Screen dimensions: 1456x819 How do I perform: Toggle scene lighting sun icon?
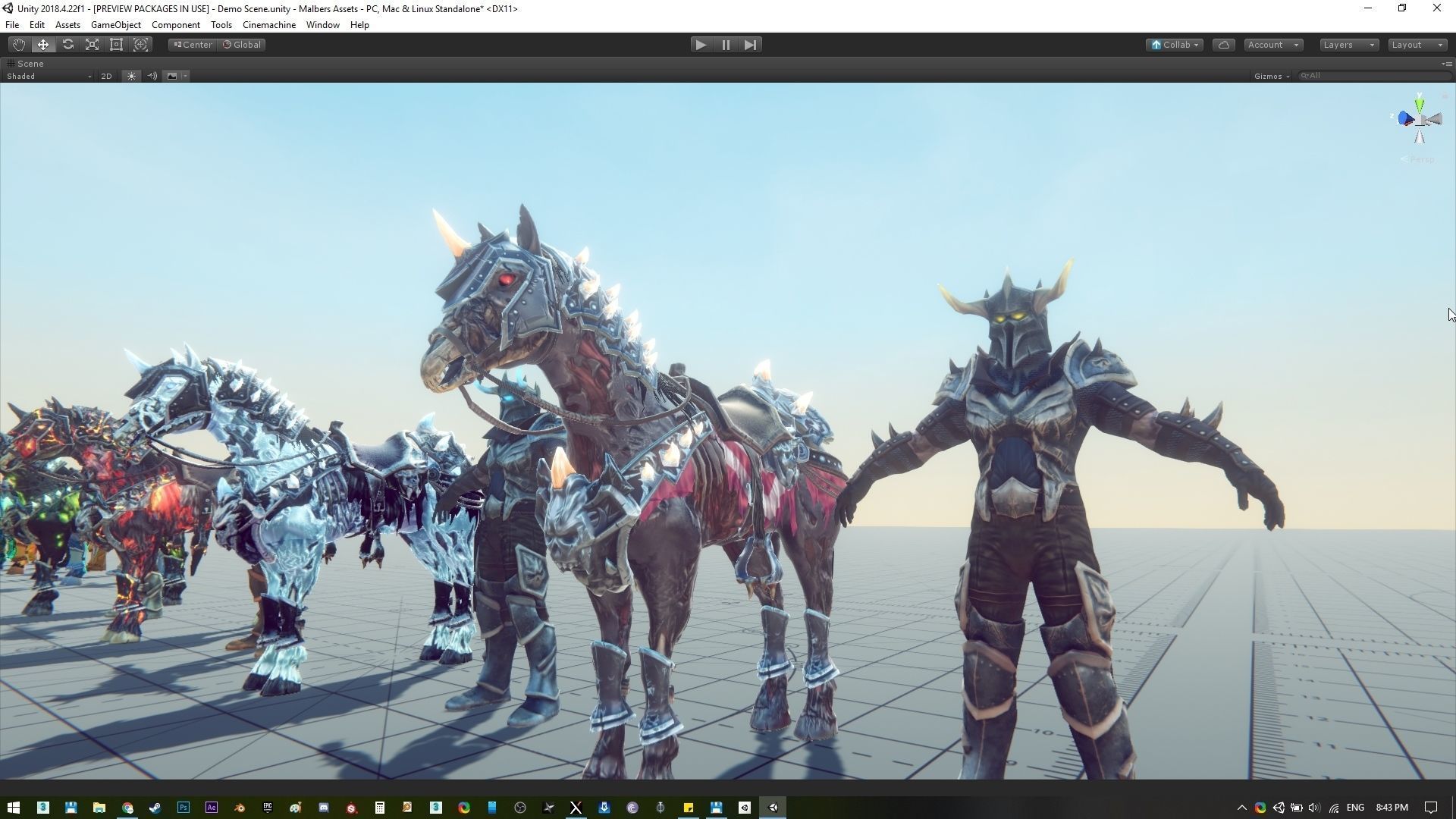pos(131,76)
